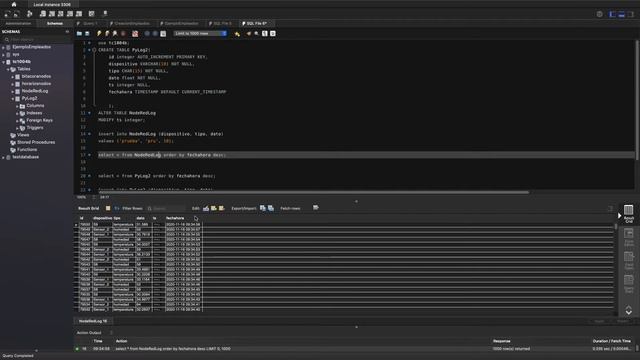
Task: Open the object inspector icon in main toolbar
Action: coord(29,14)
